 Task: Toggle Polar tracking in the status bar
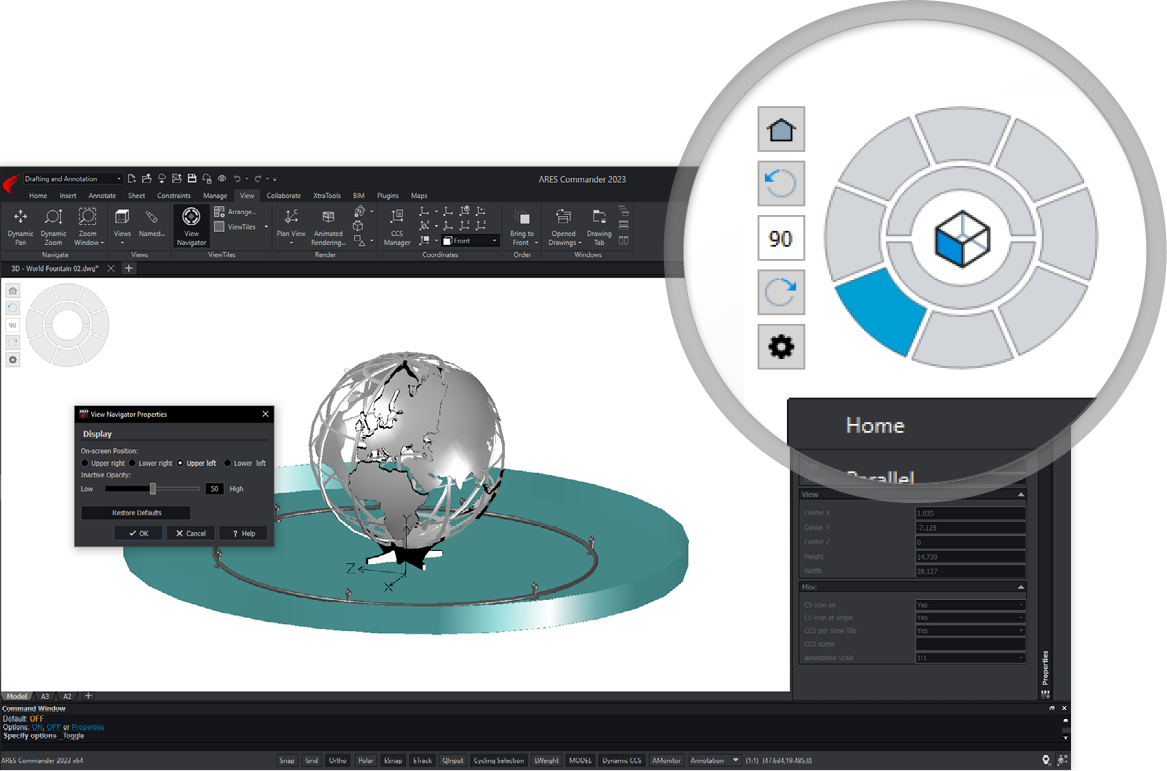point(365,761)
